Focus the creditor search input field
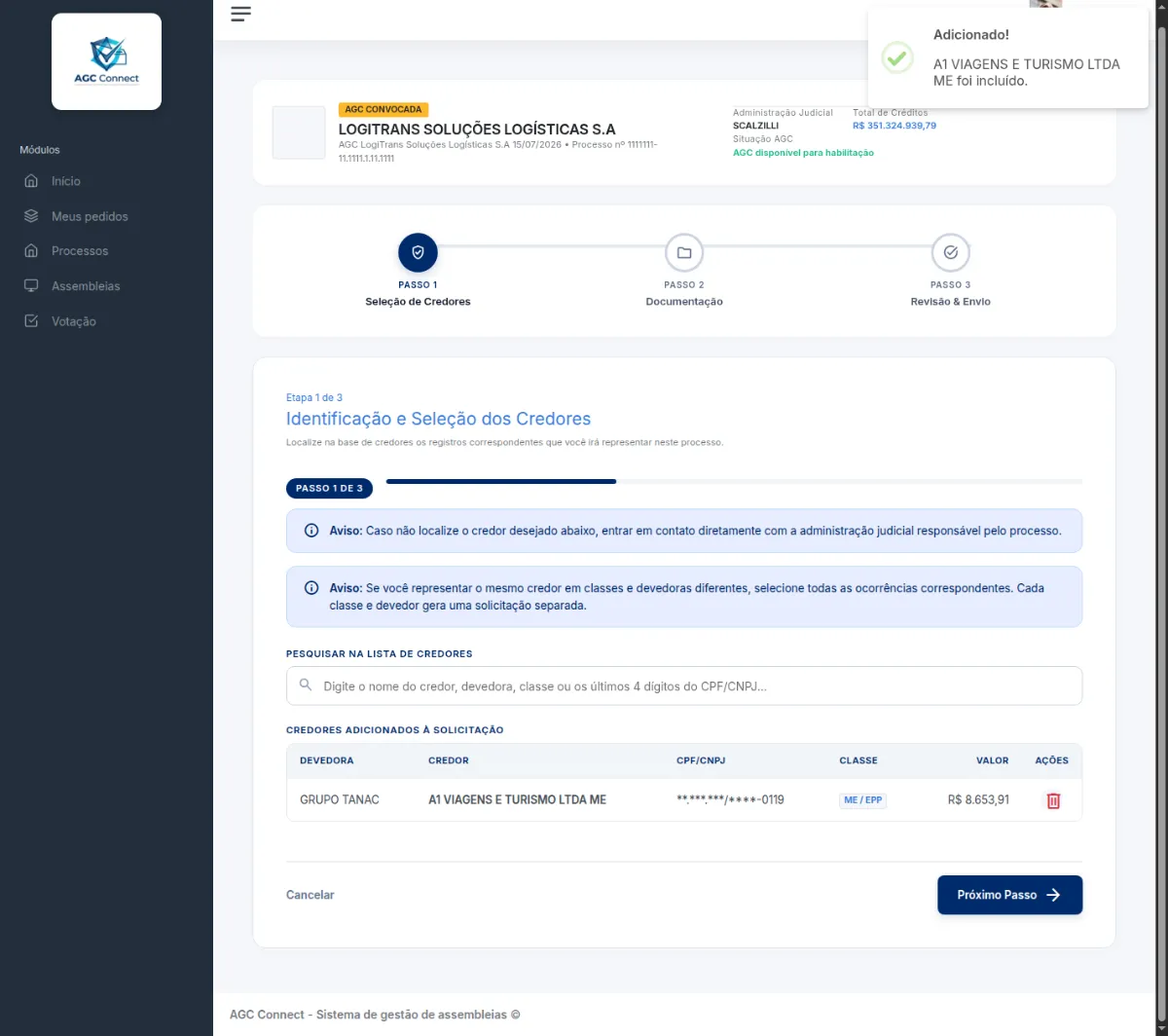The image size is (1168, 1036). tap(684, 685)
